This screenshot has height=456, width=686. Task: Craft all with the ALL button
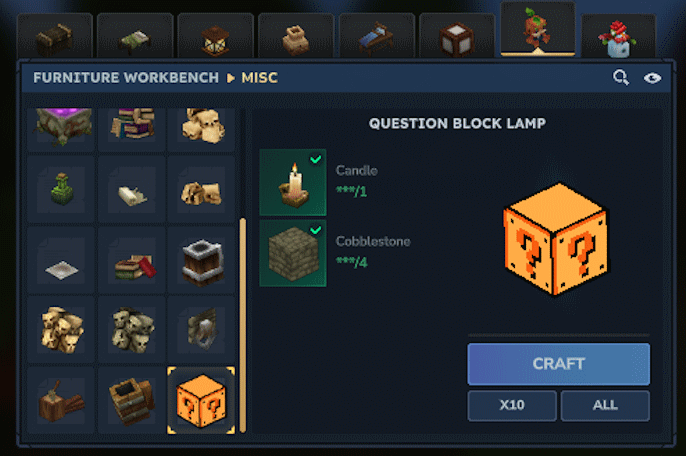click(605, 405)
